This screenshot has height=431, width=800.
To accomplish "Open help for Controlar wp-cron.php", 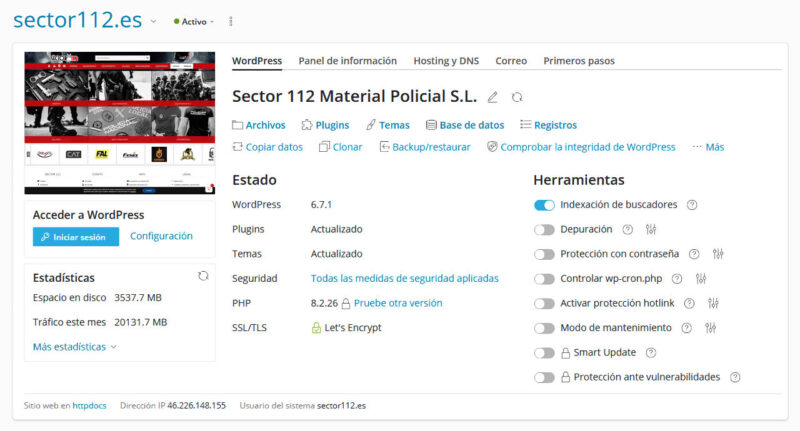I will [x=677, y=278].
